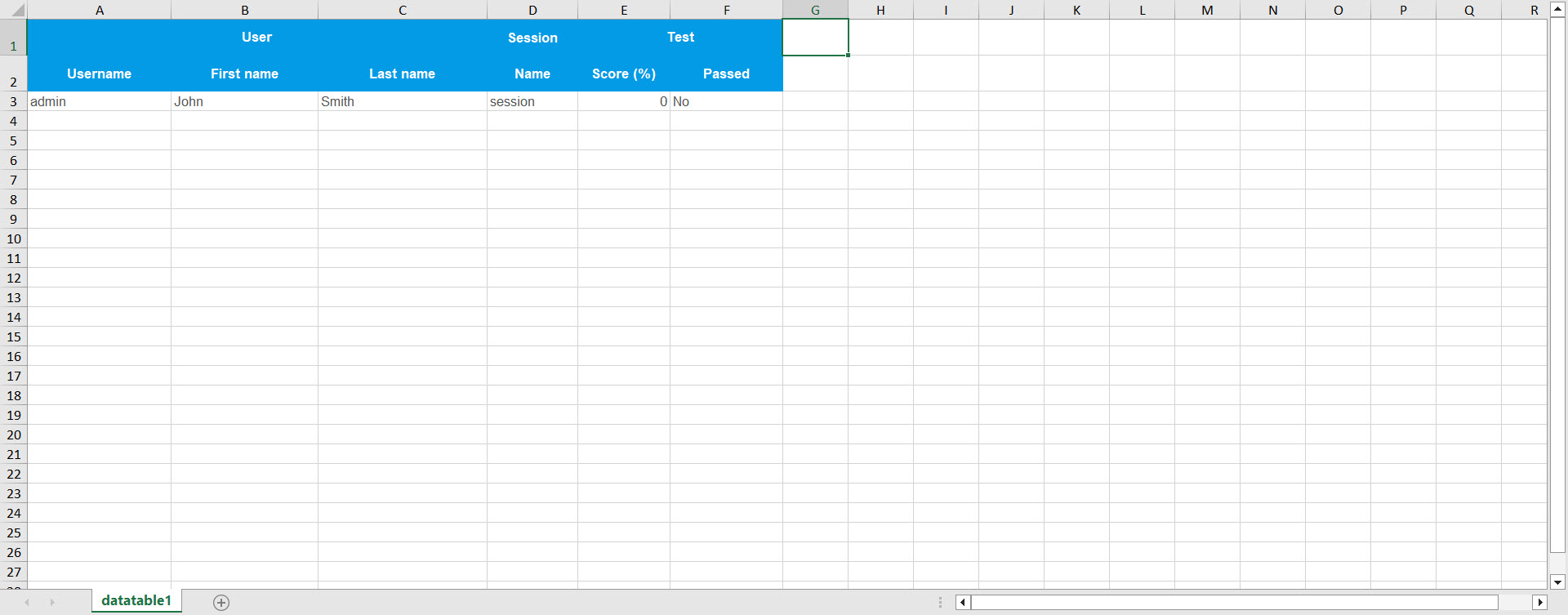
Task: Click the previous sheet navigation arrow
Action: (27, 603)
